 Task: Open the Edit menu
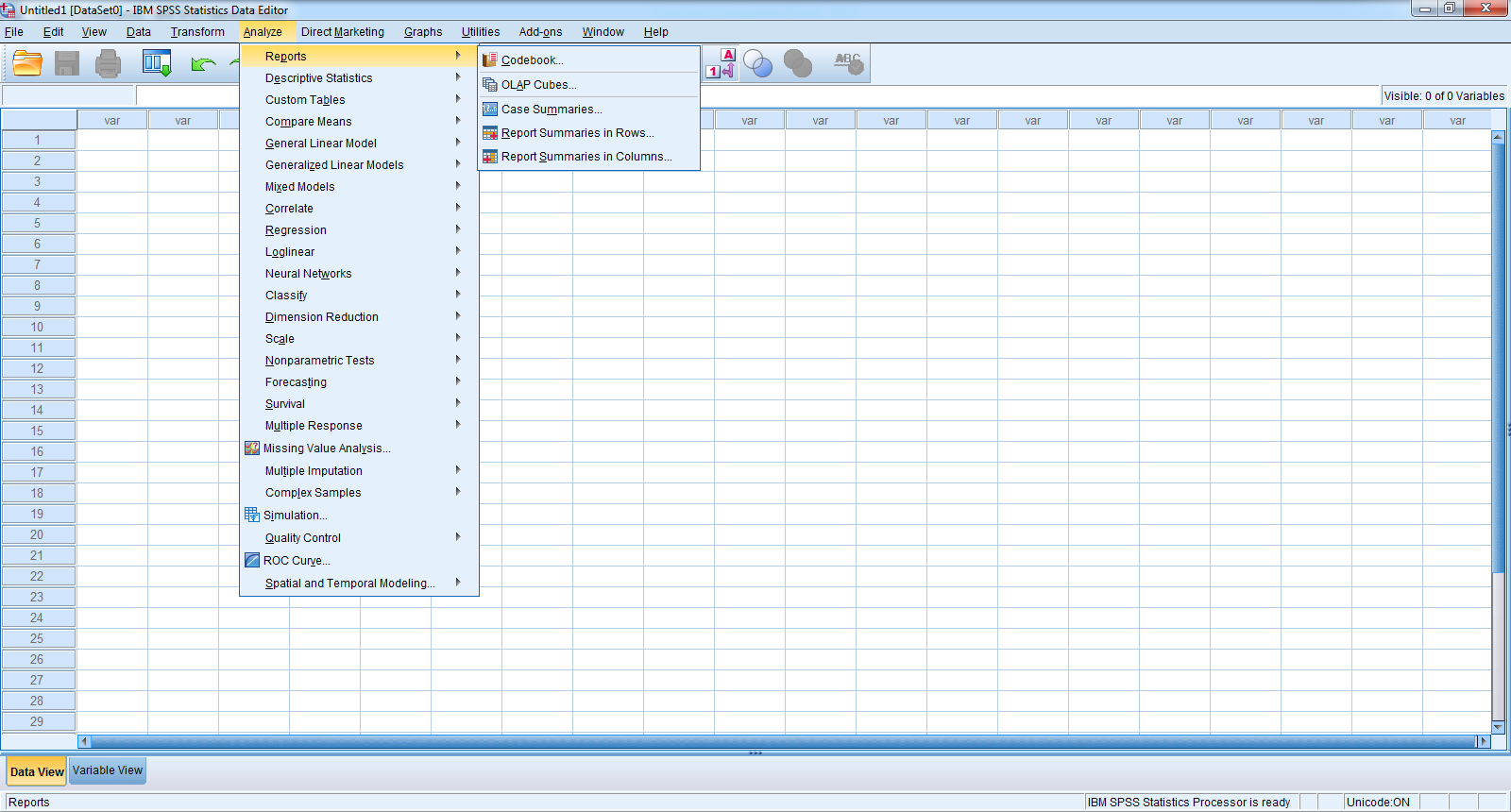pyautogui.click(x=54, y=32)
